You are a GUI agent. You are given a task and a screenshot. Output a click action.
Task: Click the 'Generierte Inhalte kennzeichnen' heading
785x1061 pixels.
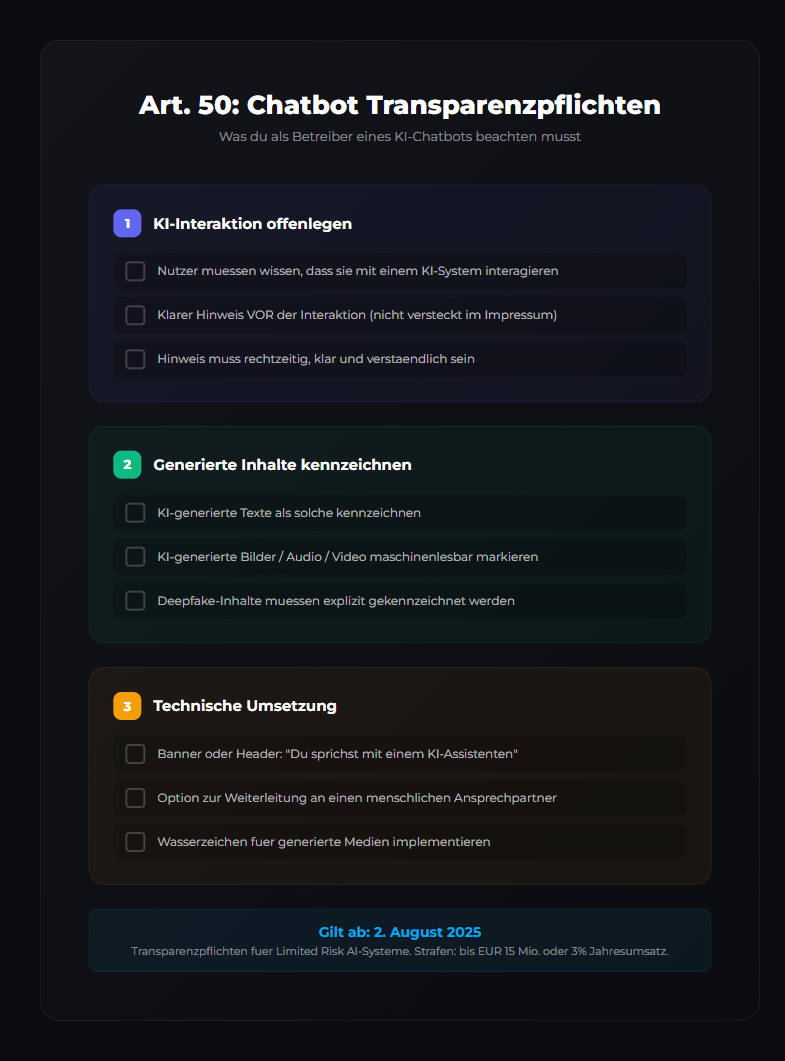(267, 464)
